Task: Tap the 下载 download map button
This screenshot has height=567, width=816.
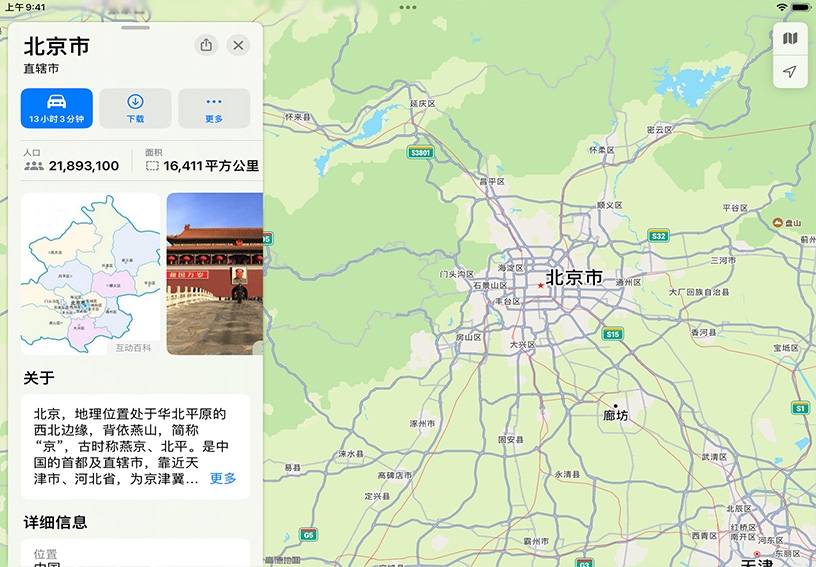Action: (x=135, y=108)
